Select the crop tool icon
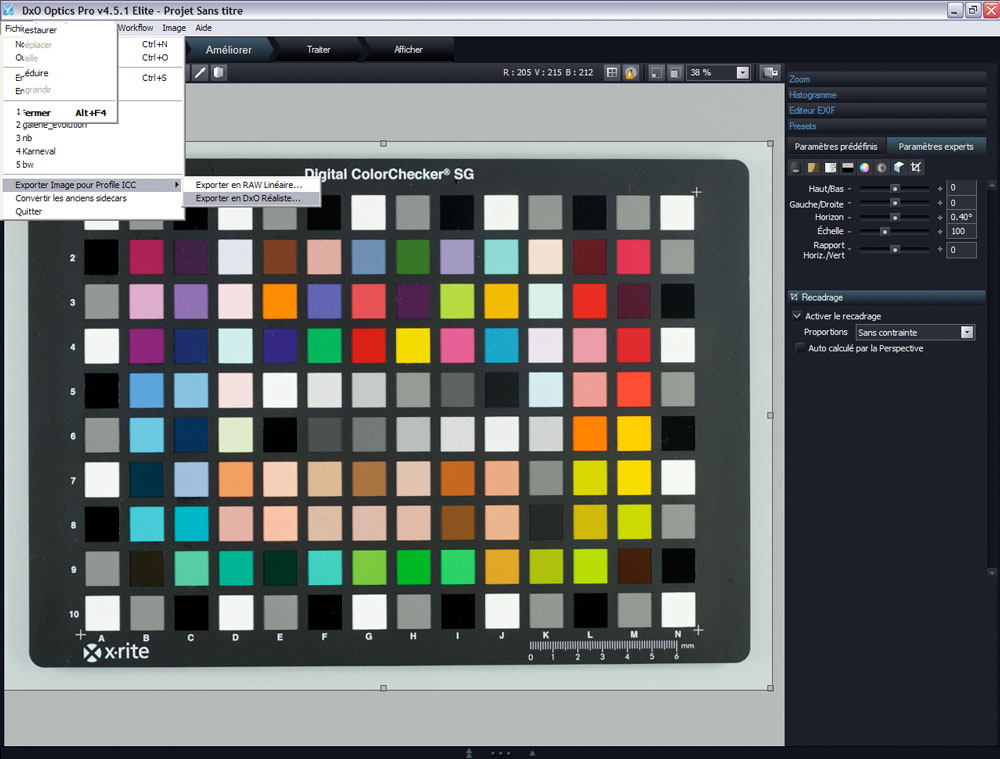This screenshot has height=759, width=1000. (916, 168)
